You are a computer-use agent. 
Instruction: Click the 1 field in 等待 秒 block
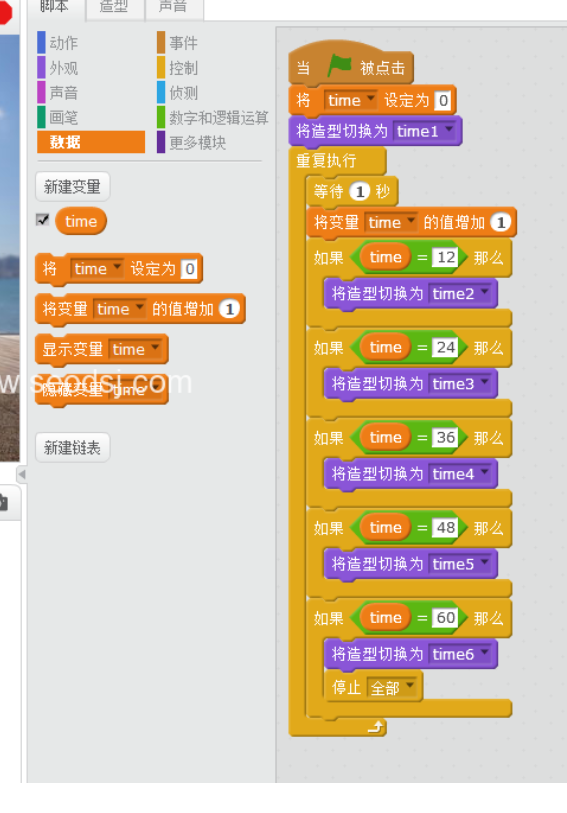click(360, 191)
